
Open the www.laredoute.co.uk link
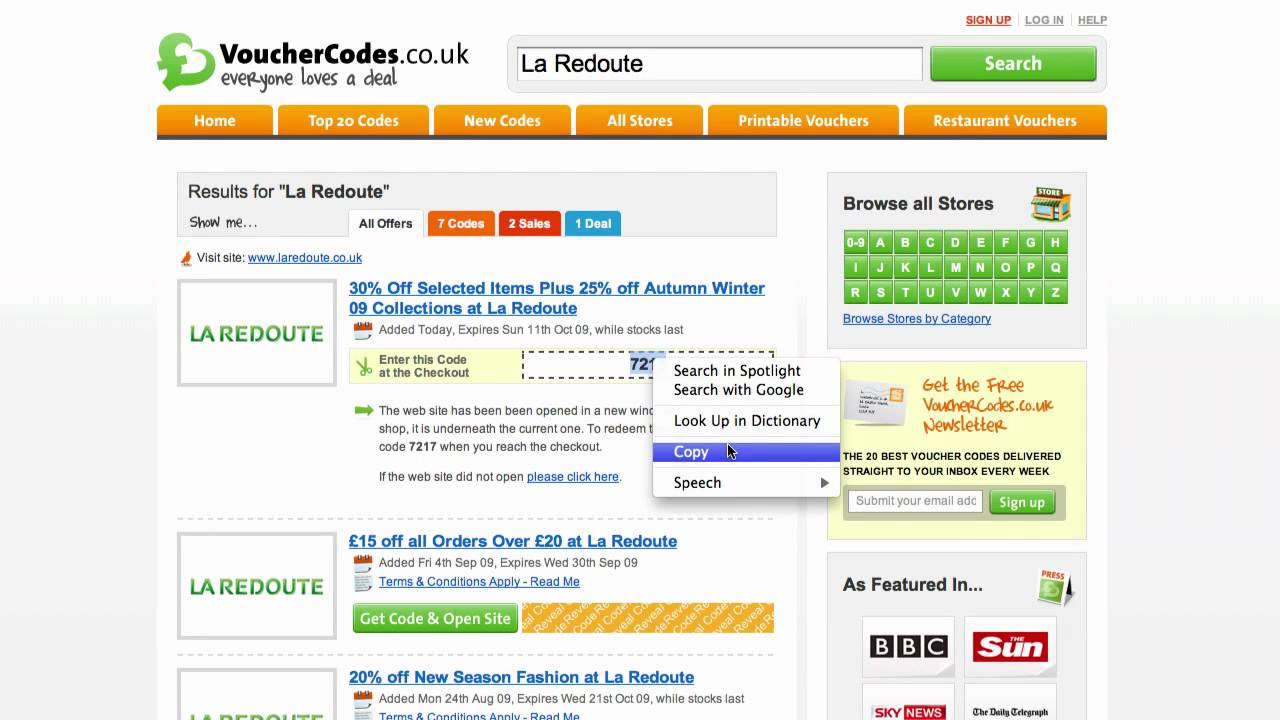[305, 258]
